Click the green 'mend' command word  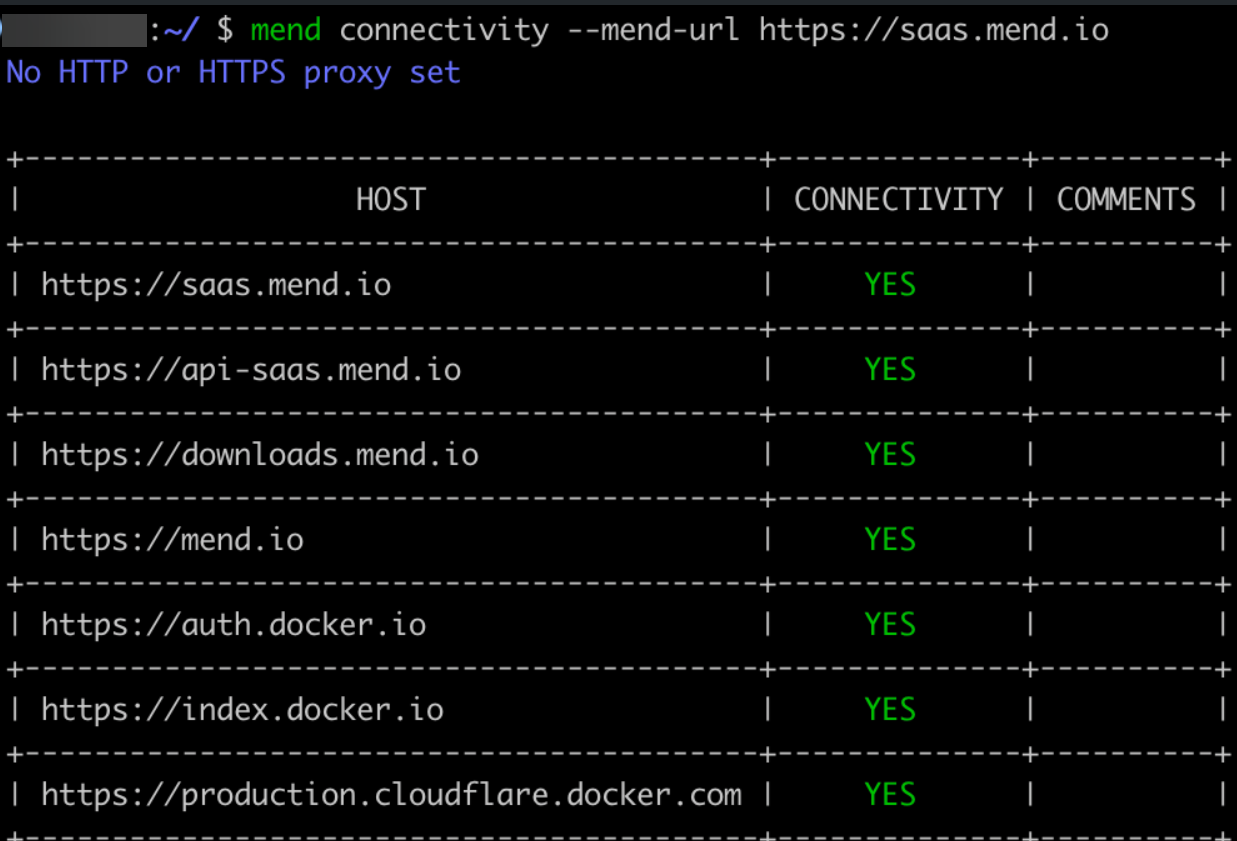(286, 30)
